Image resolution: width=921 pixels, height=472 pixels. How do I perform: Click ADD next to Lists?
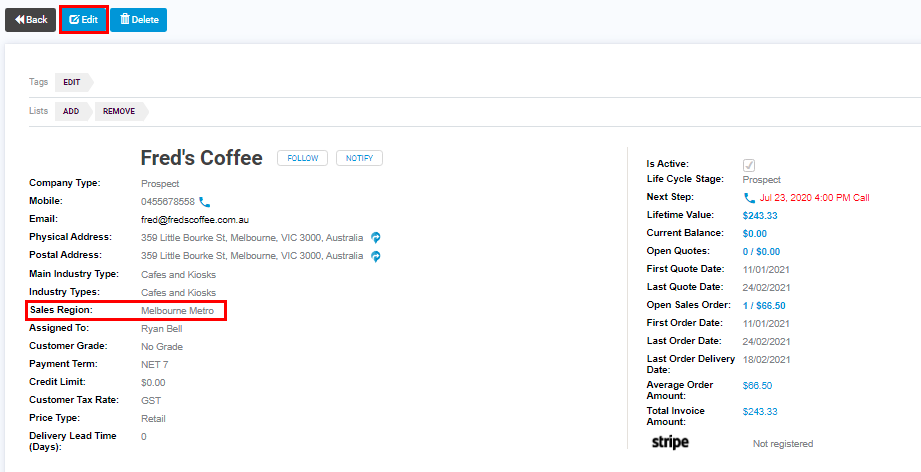71,111
